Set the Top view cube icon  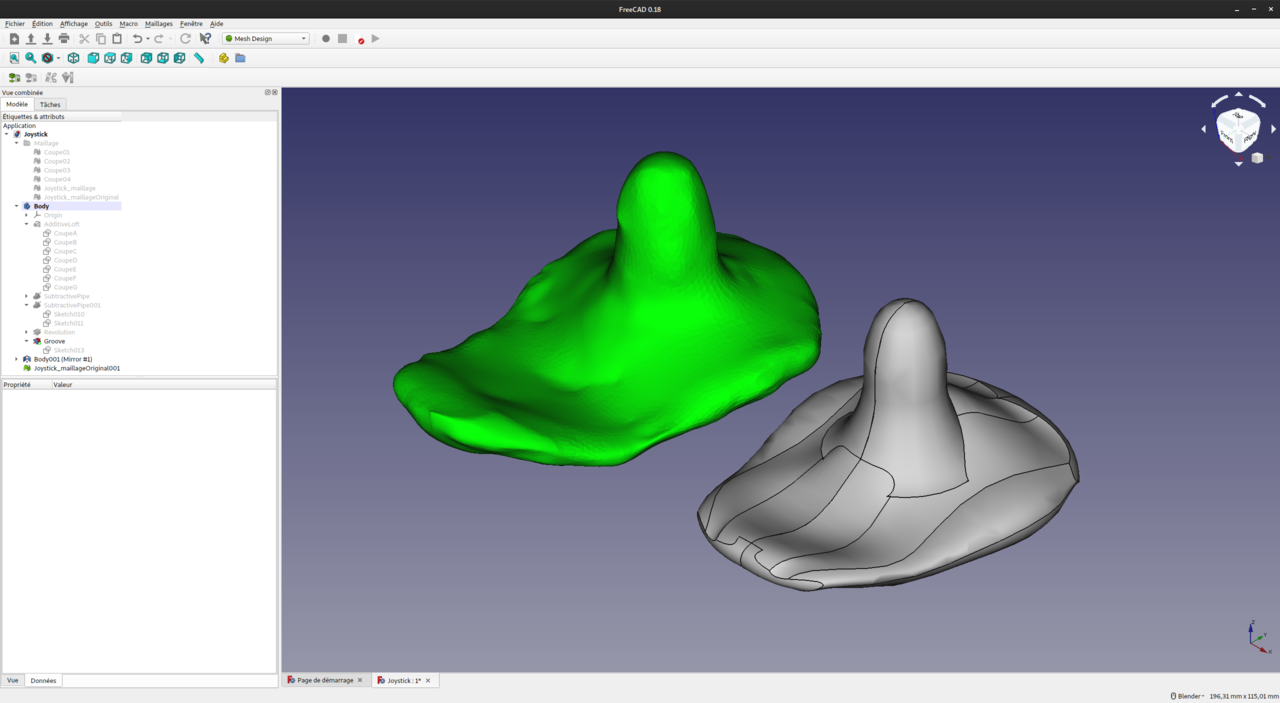coord(110,58)
